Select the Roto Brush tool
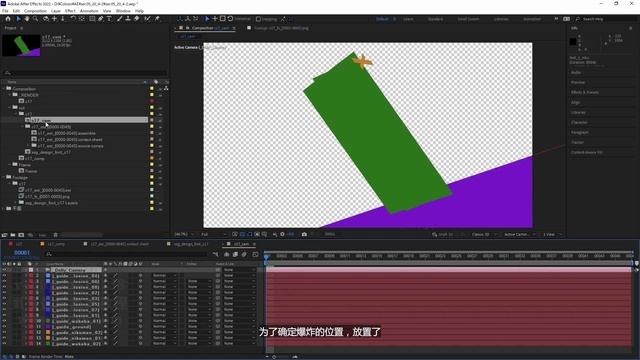 click(147, 19)
